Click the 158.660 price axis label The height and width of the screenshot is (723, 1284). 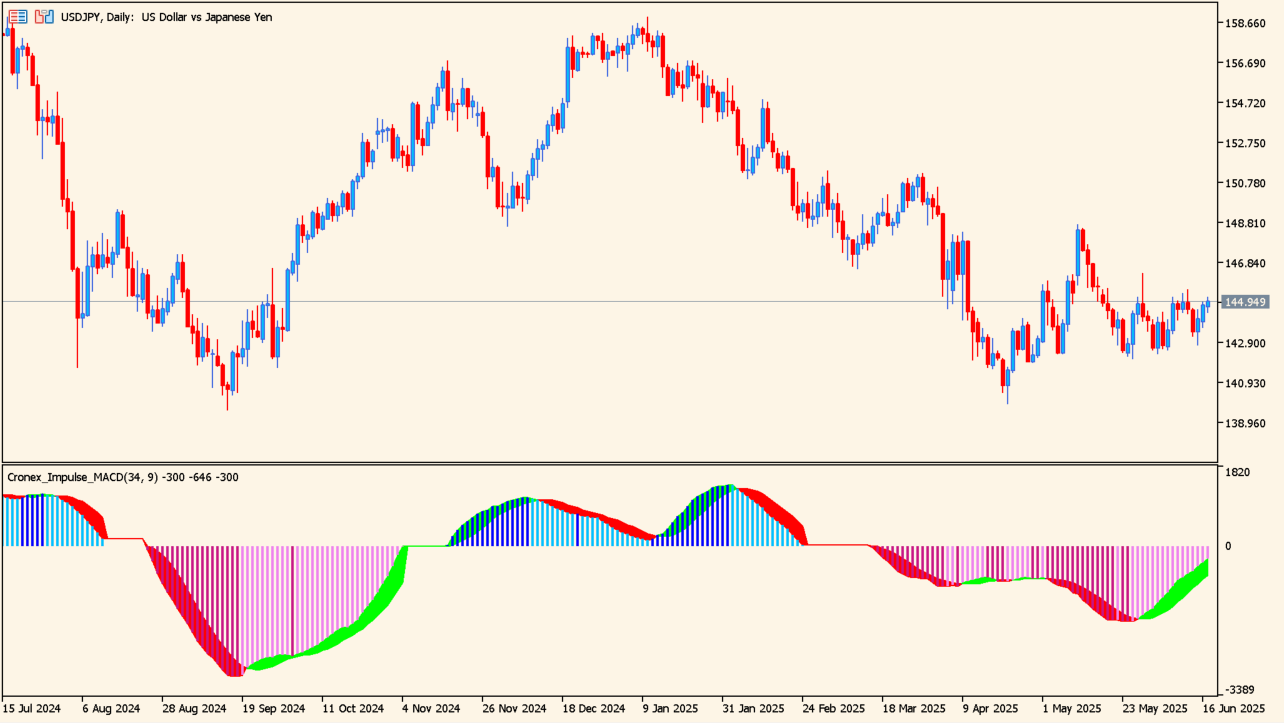pos(1245,23)
